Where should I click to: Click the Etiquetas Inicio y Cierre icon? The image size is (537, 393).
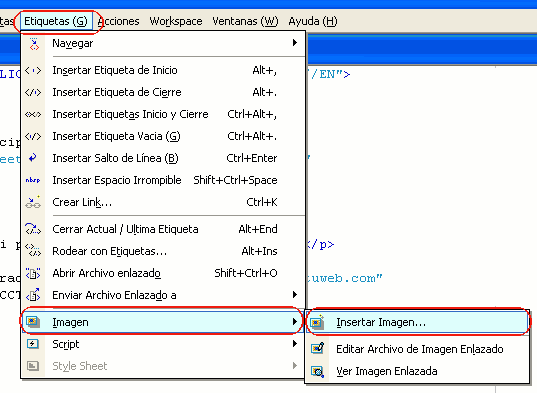[x=33, y=114]
